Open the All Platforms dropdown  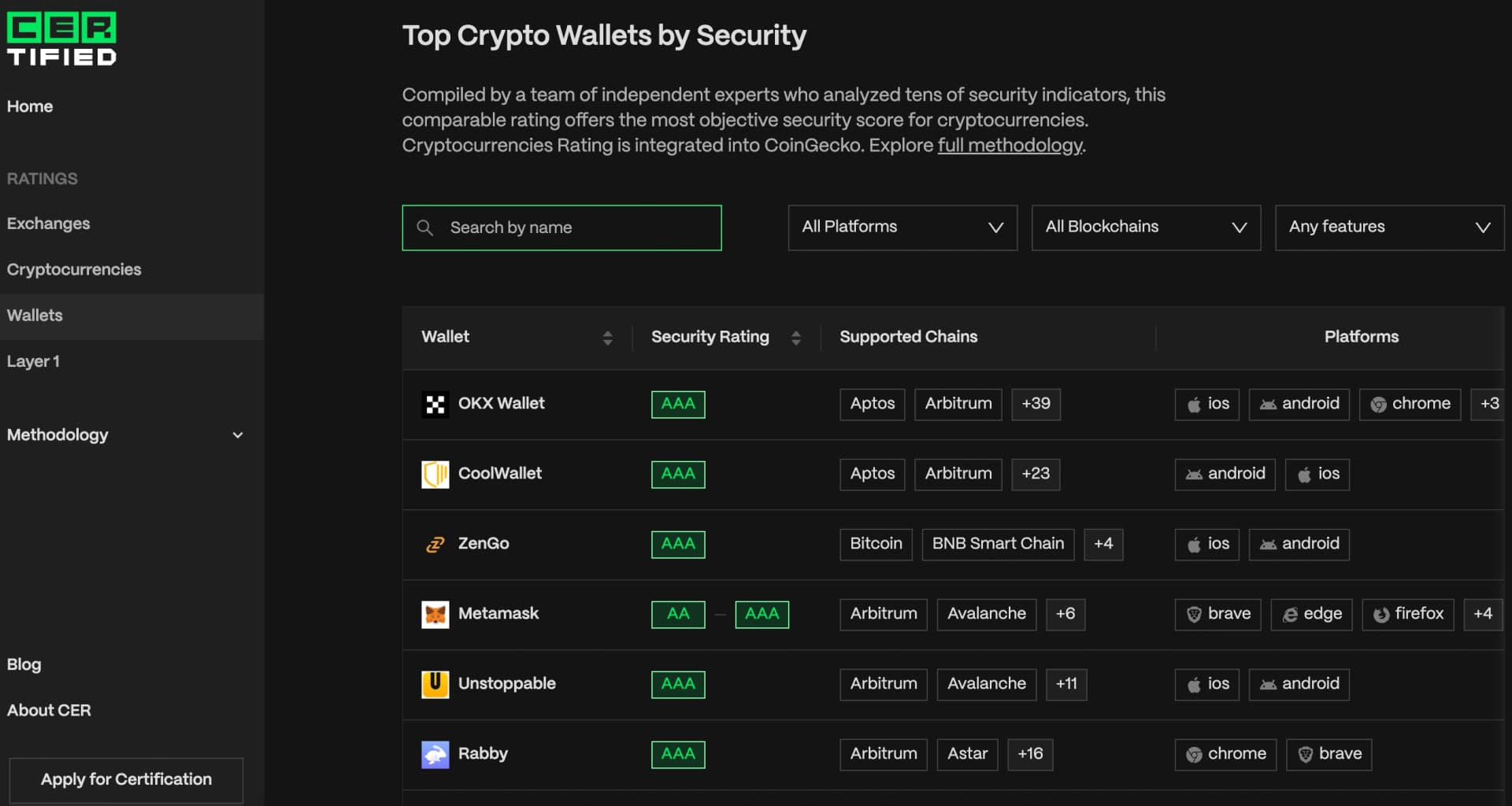pyautogui.click(x=902, y=227)
